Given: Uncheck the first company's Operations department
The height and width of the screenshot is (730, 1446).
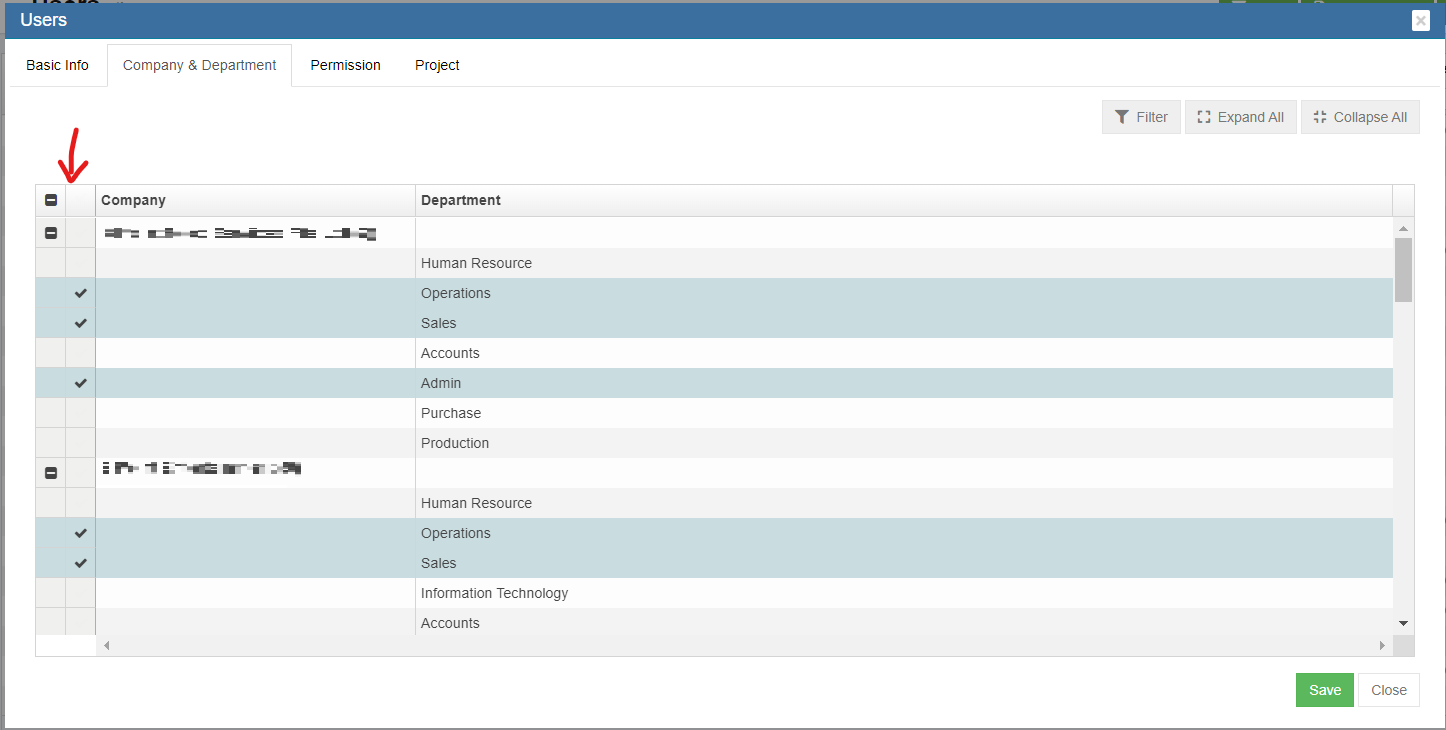Looking at the screenshot, I should 81,293.
